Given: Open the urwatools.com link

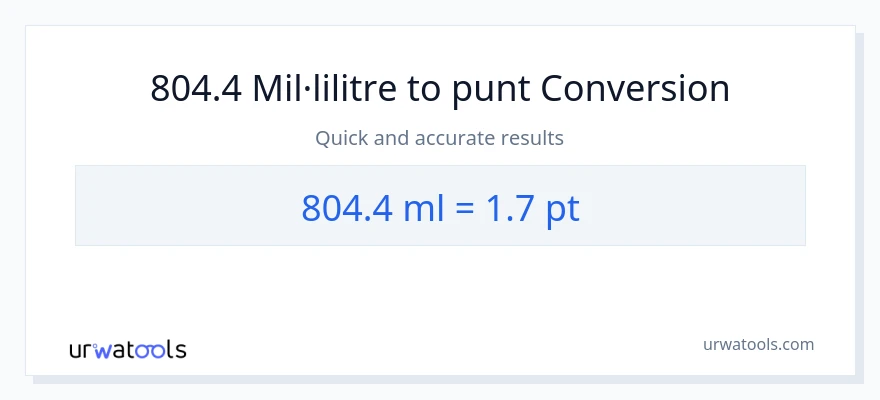Looking at the screenshot, I should (x=758, y=344).
